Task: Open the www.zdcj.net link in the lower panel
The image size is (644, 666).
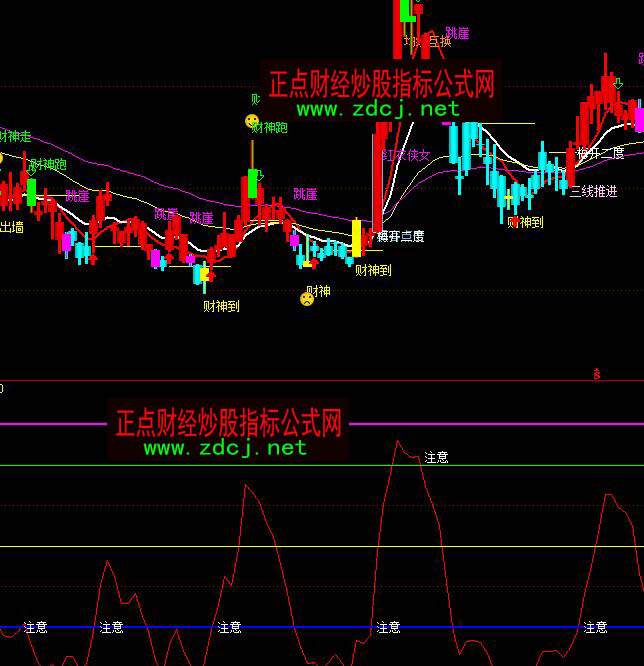Action: coord(224,448)
